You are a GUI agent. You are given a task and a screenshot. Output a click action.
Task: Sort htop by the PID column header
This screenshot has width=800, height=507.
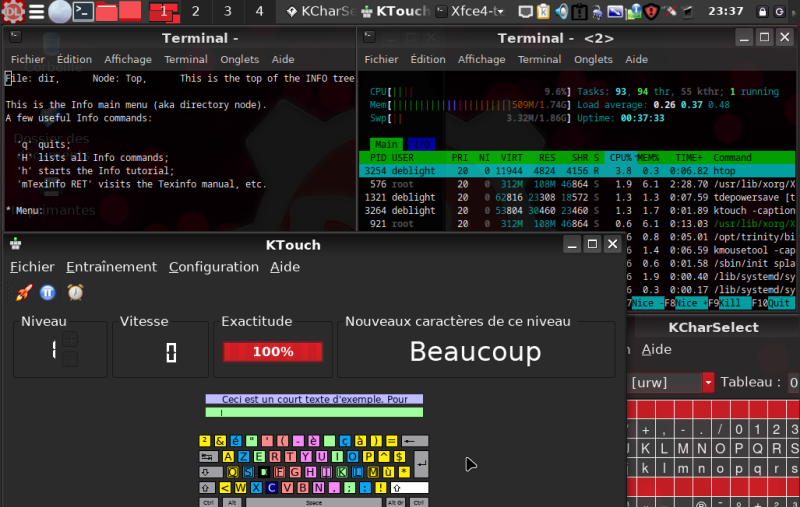pos(378,158)
